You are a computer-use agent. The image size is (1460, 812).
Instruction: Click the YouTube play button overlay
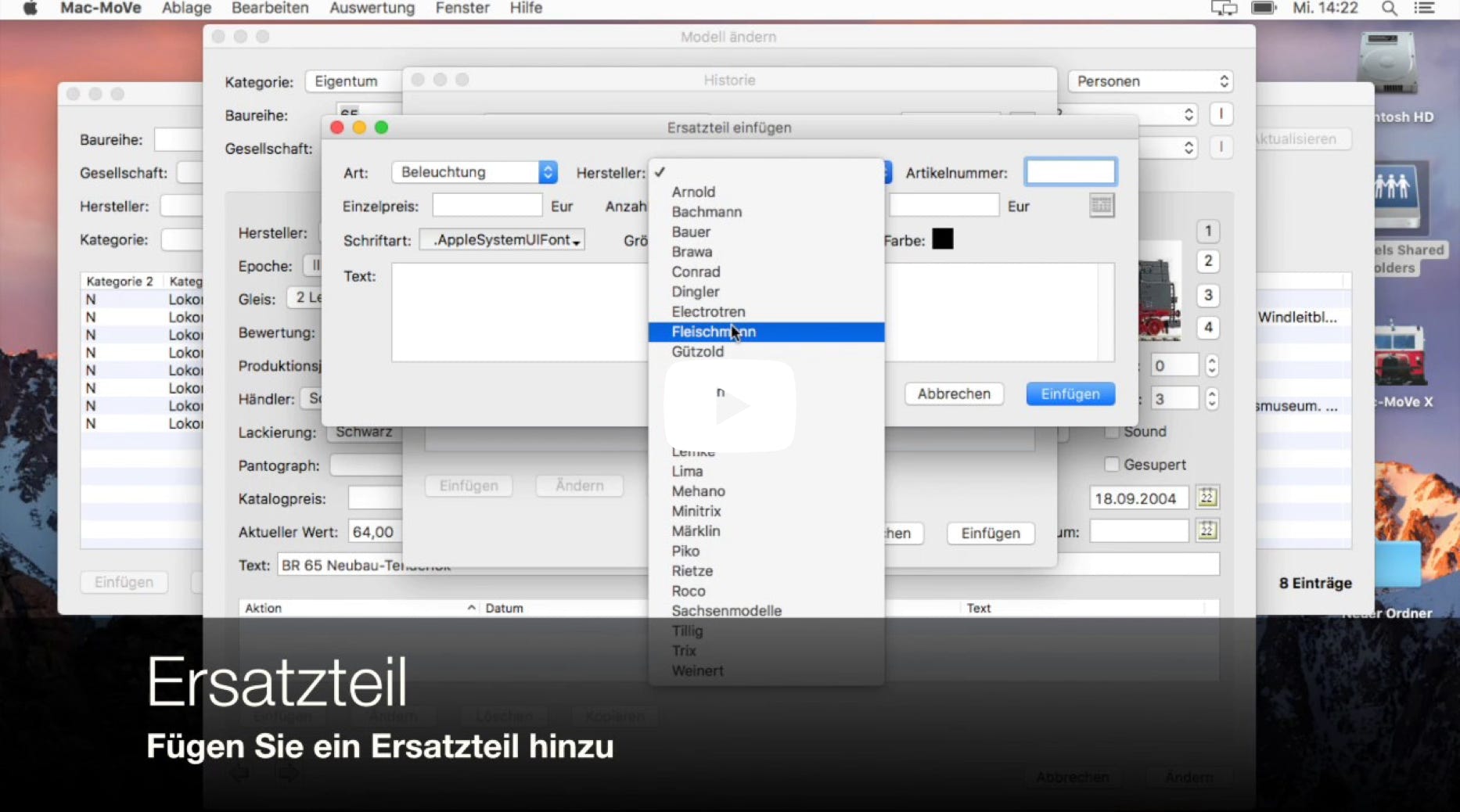click(729, 405)
